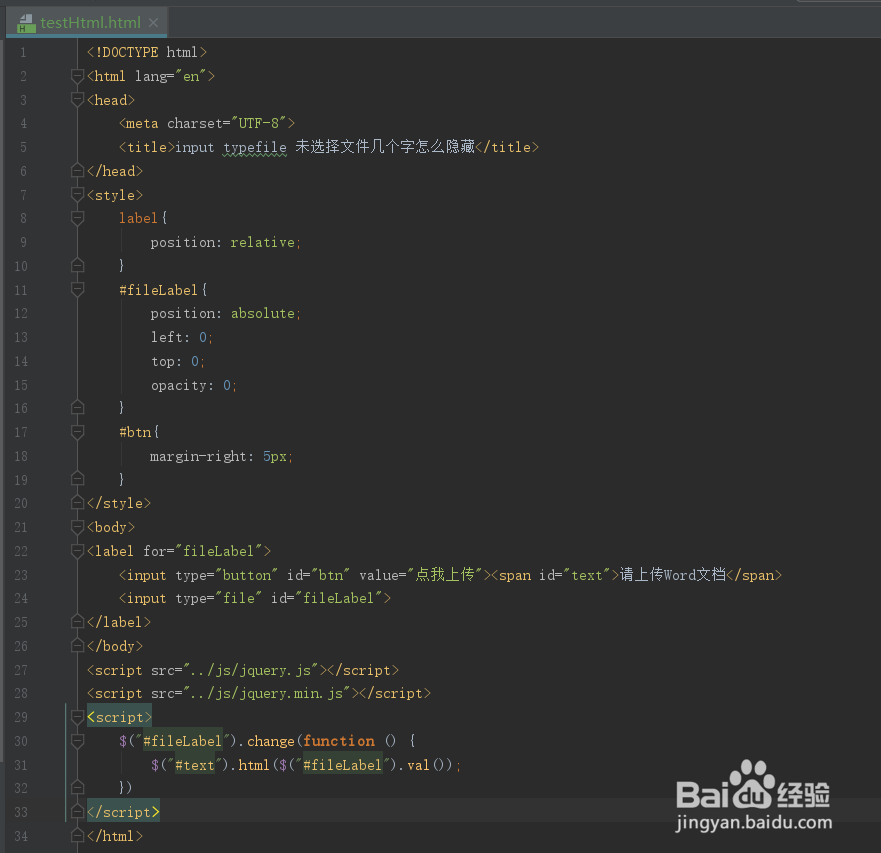Click the value absolute on line 12
The image size is (881, 853).
point(263,313)
